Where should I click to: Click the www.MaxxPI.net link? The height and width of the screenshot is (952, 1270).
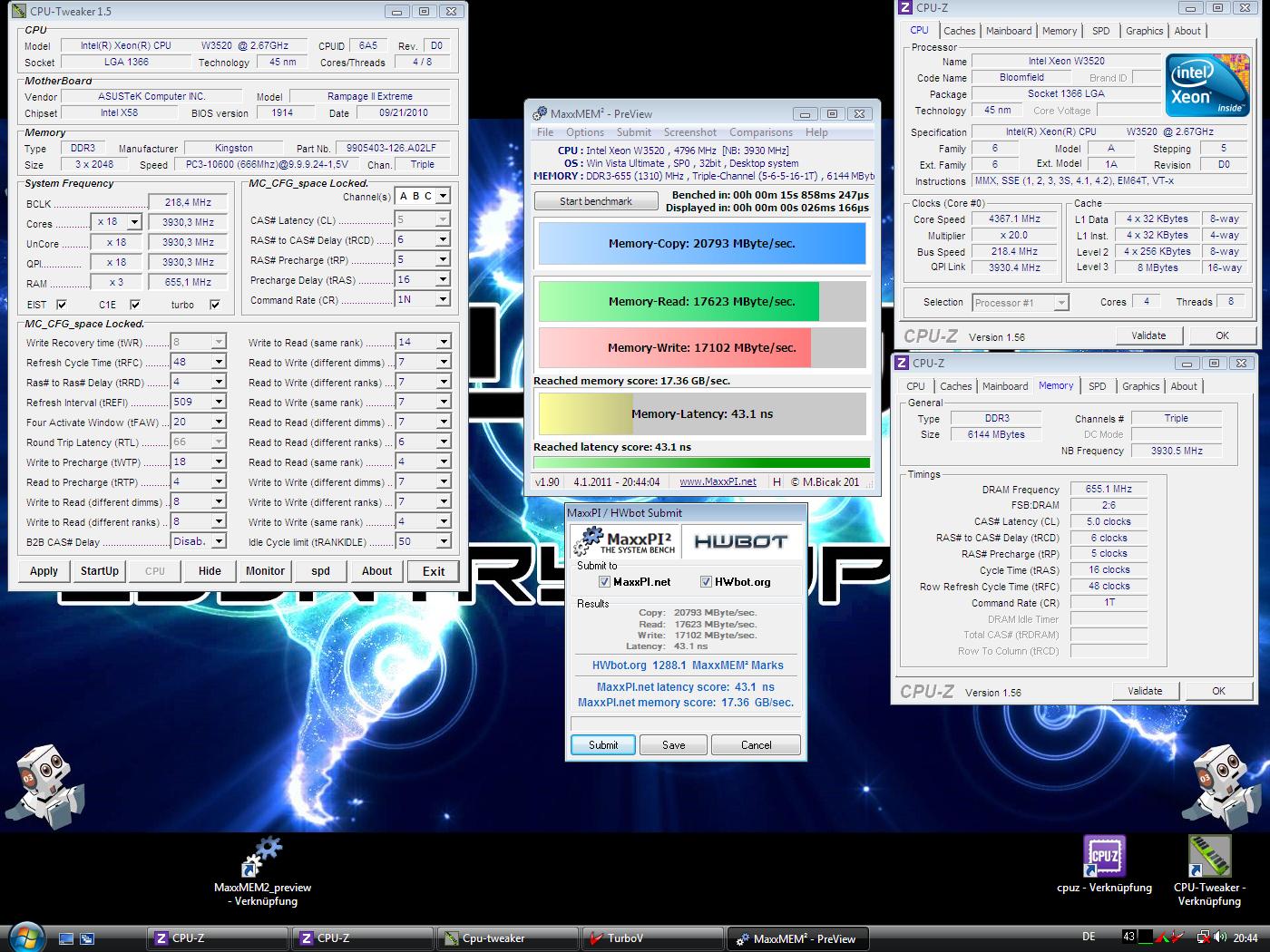point(718,481)
